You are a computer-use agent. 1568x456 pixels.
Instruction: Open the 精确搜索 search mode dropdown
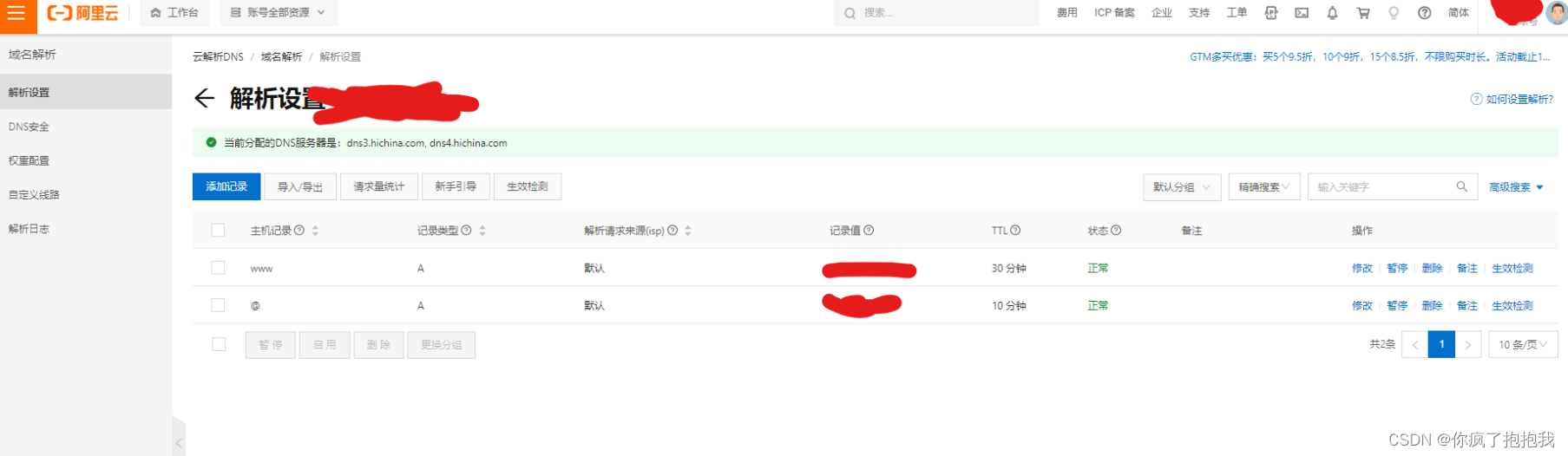1264,187
